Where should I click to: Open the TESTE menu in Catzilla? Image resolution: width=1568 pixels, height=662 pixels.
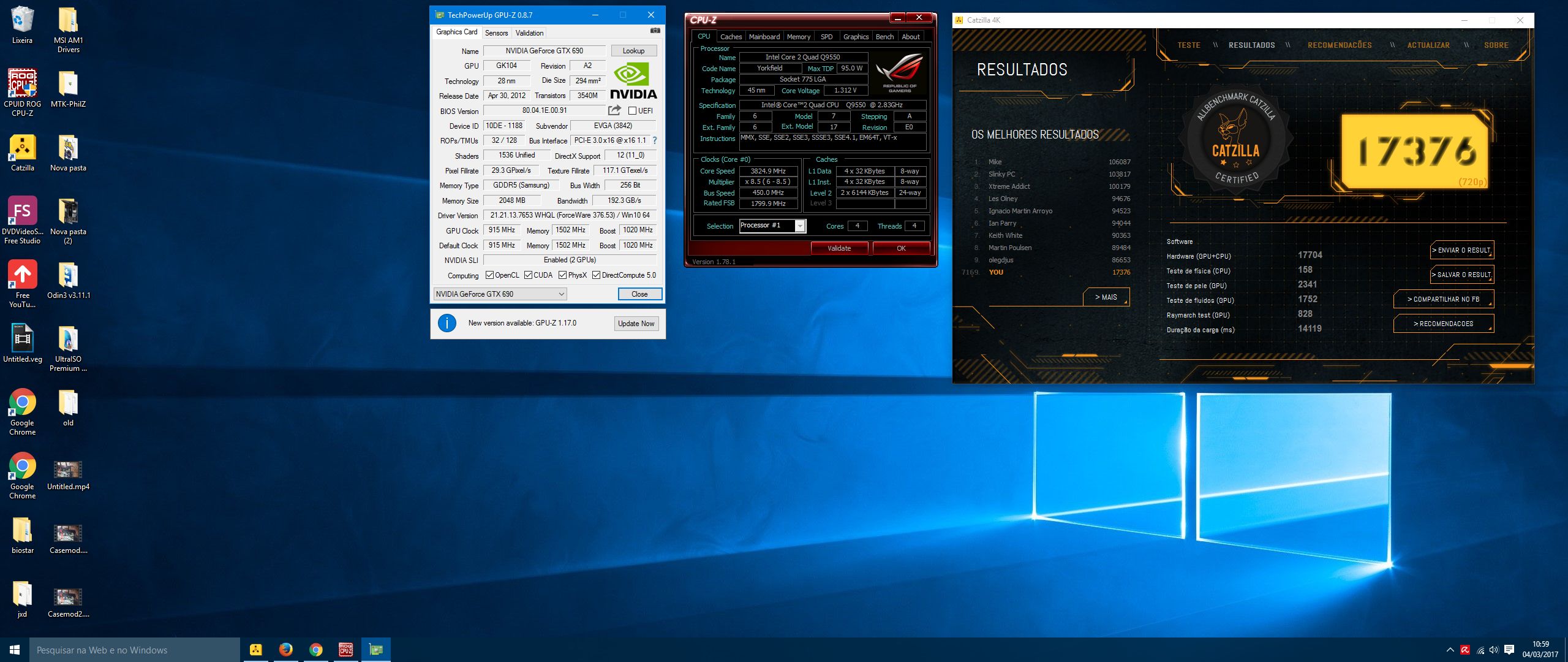tap(1188, 45)
